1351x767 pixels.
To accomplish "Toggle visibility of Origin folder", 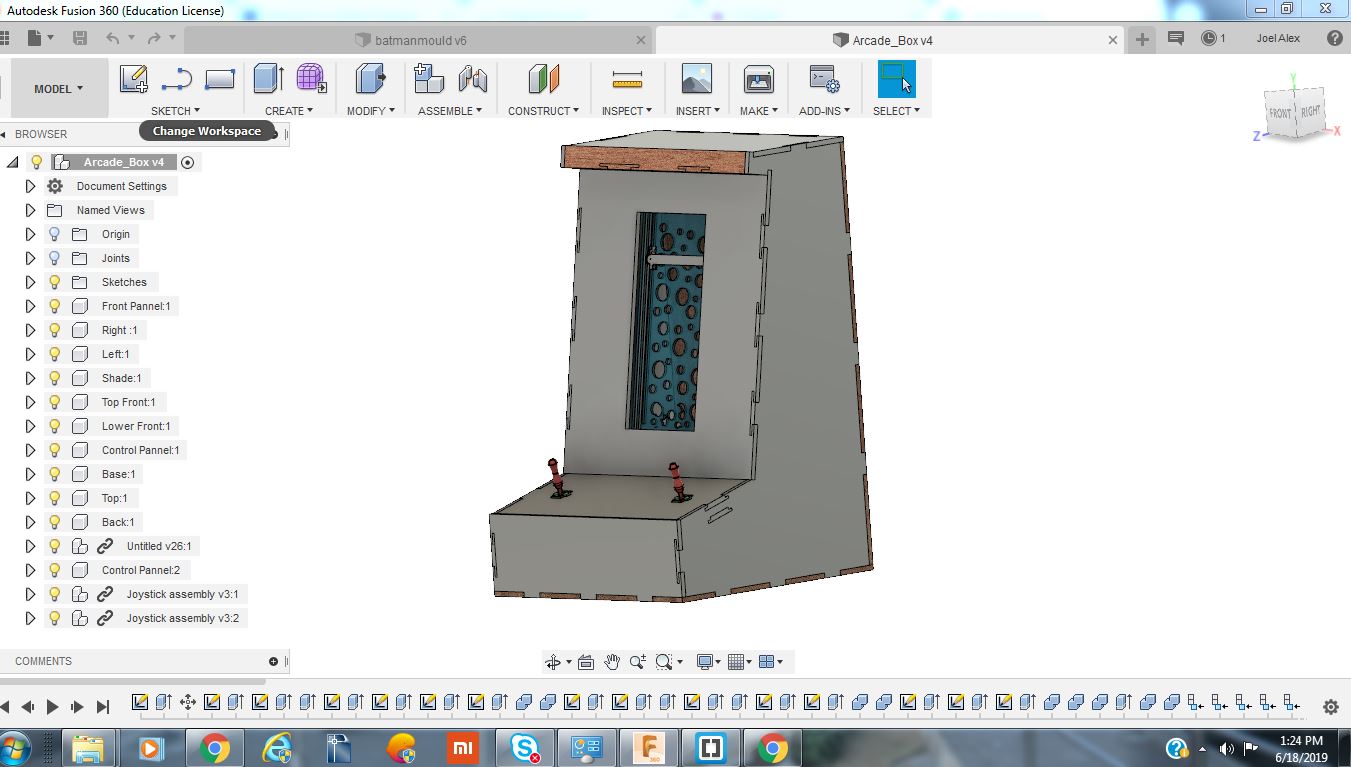I will pos(55,234).
